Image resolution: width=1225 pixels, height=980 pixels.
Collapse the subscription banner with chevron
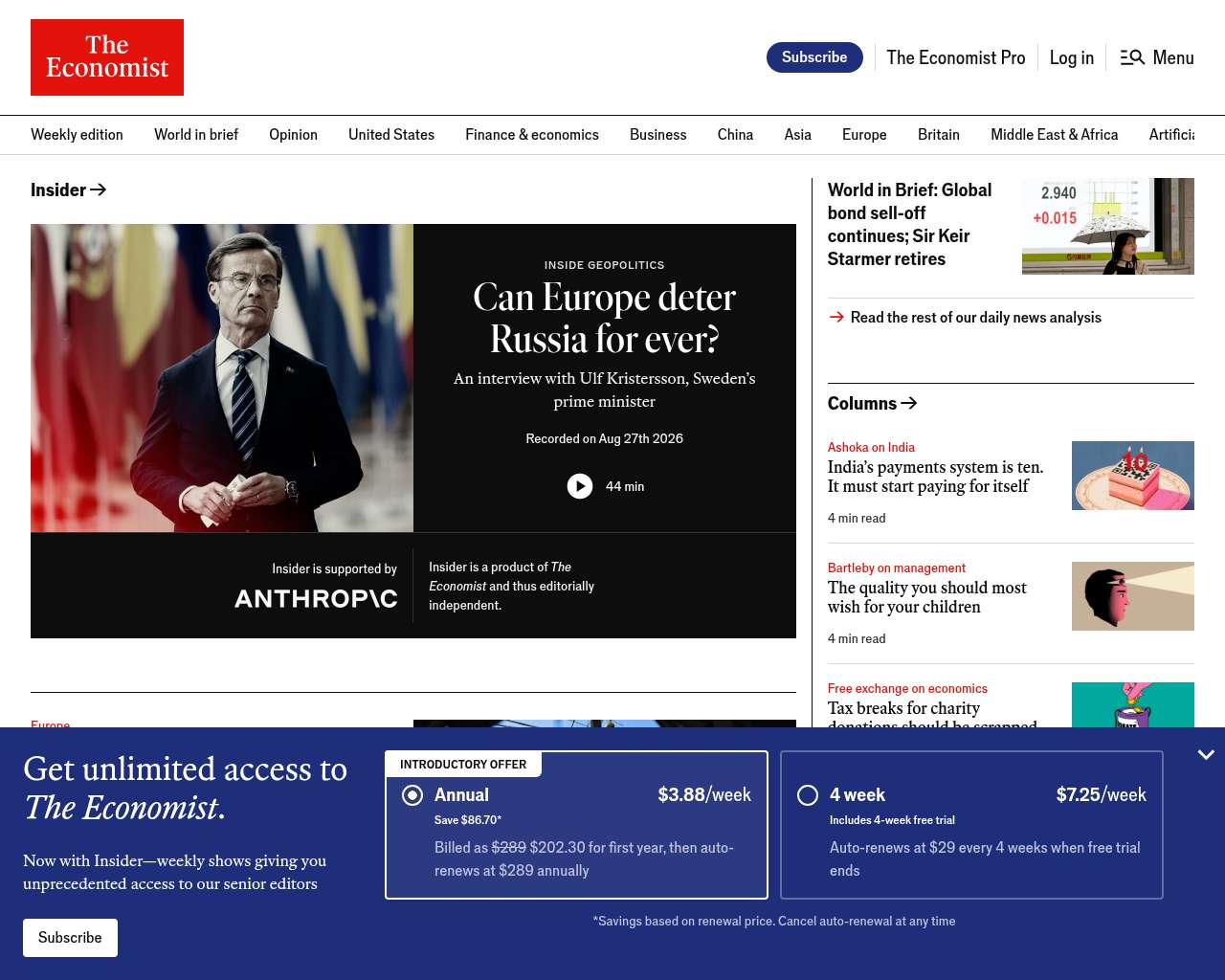click(x=1206, y=754)
